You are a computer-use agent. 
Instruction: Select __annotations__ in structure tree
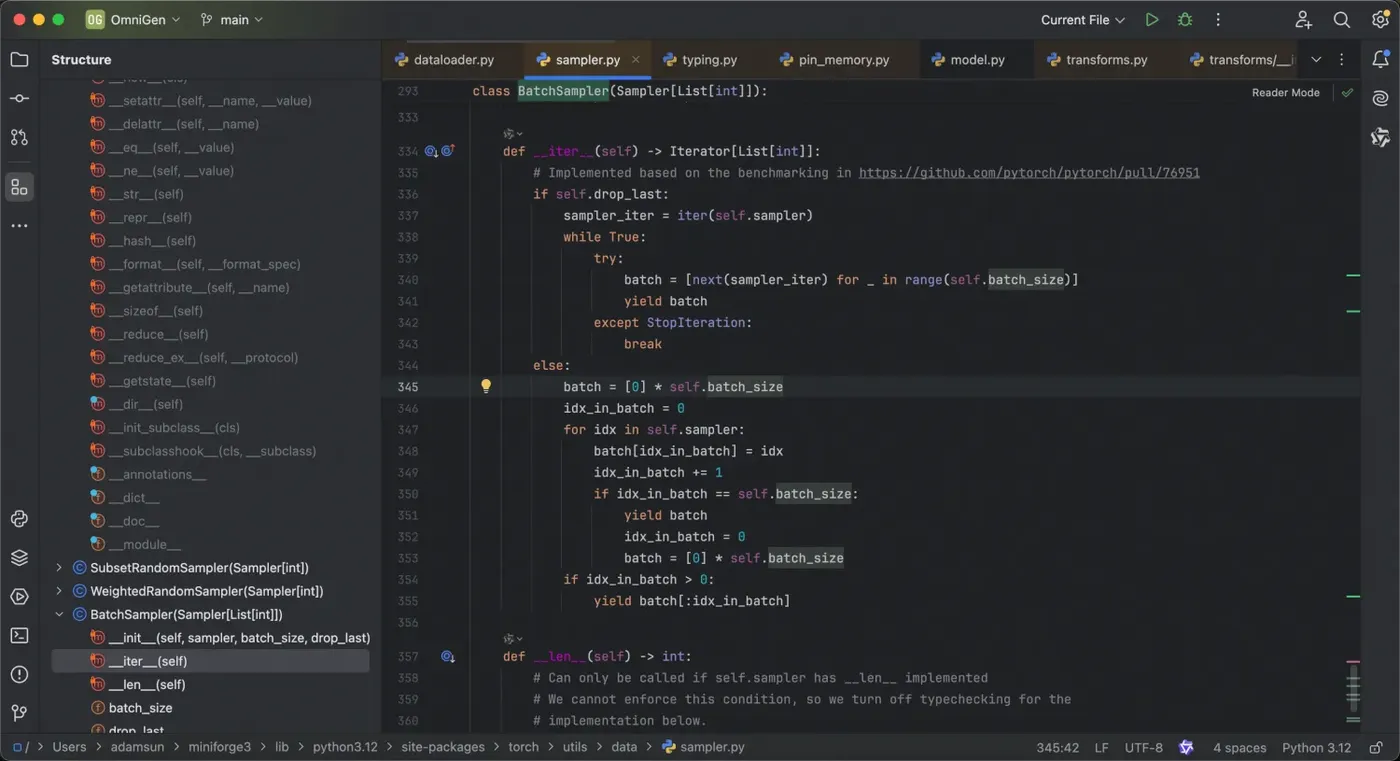210,474
